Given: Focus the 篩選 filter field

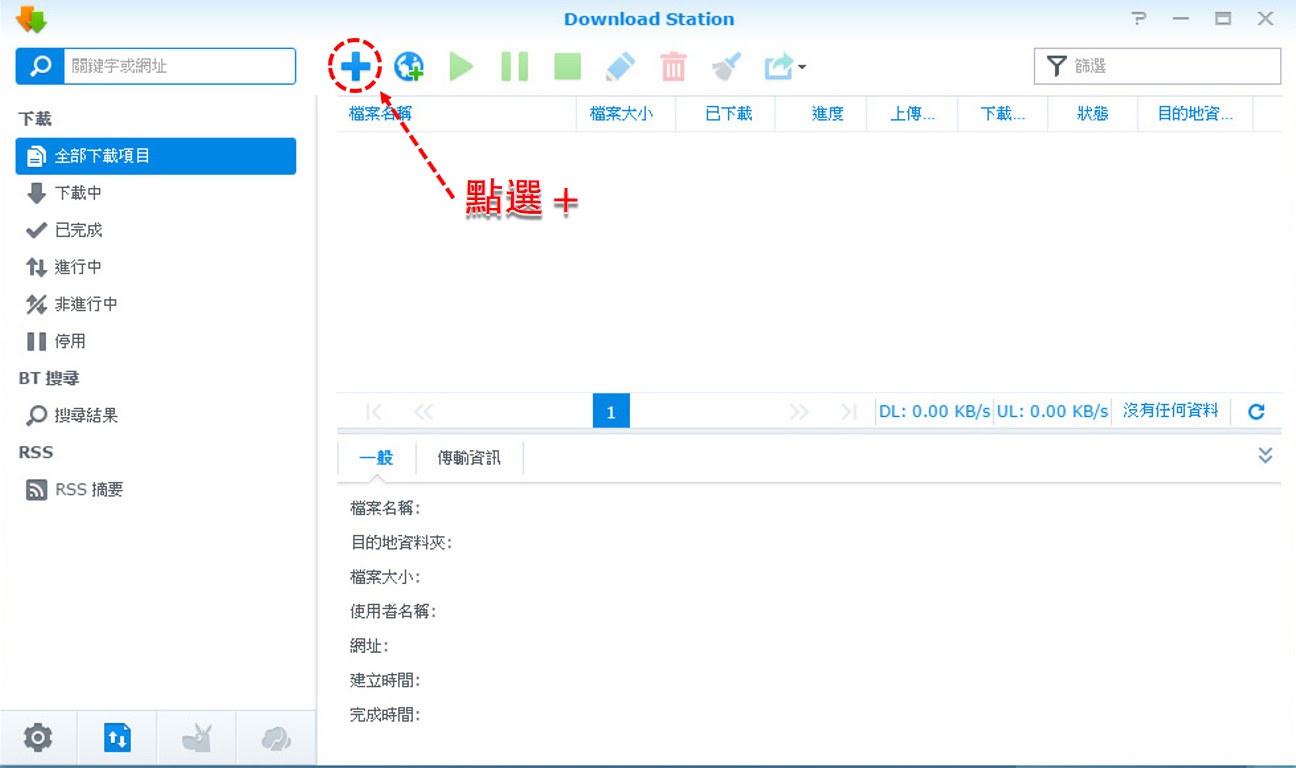Looking at the screenshot, I should click(1158, 66).
